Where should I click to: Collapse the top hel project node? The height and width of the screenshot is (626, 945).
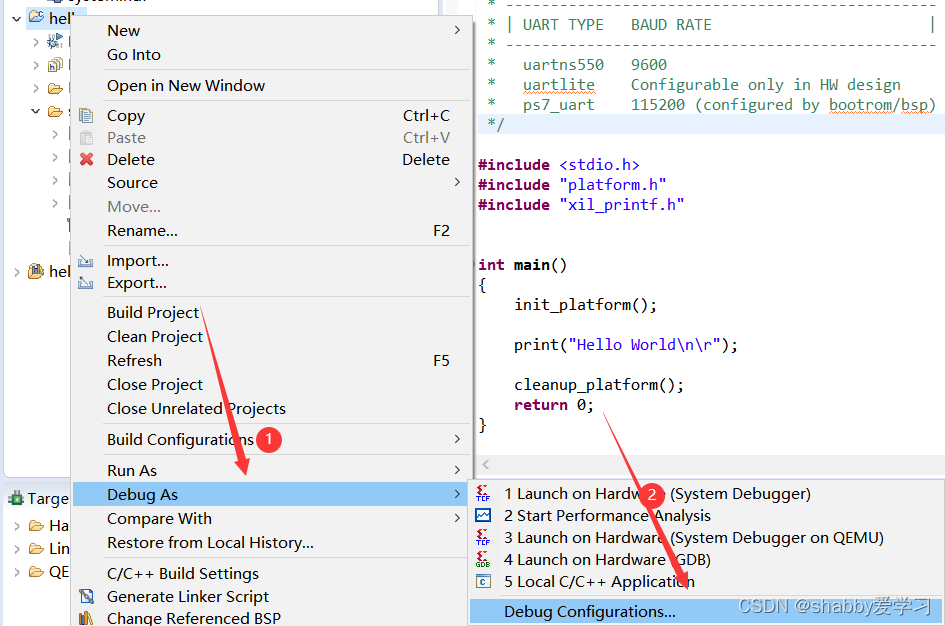tap(16, 19)
